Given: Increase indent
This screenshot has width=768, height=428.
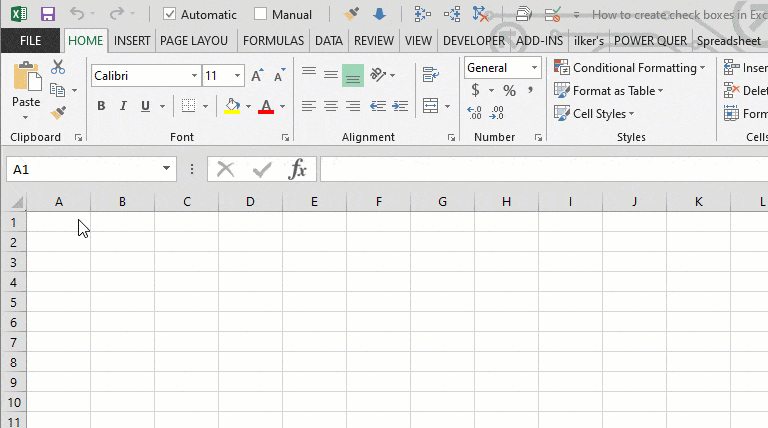Looking at the screenshot, I should [x=400, y=106].
